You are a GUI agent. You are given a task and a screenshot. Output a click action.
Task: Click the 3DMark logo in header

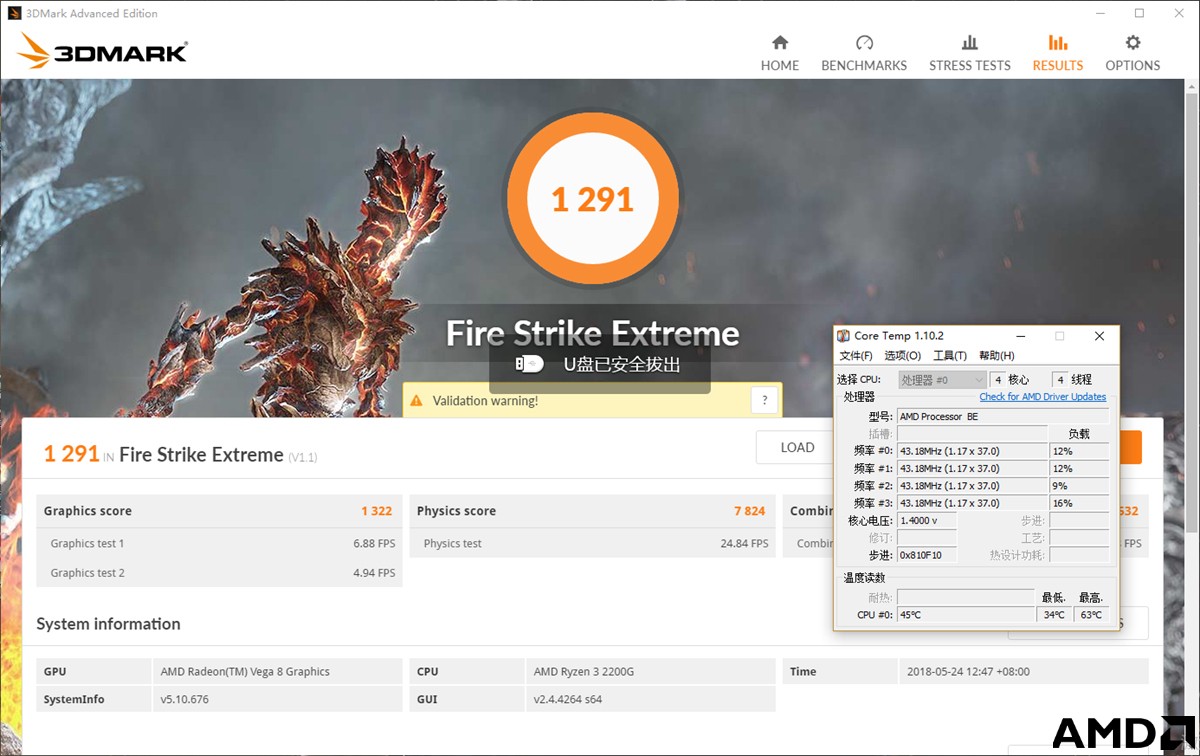click(x=103, y=51)
